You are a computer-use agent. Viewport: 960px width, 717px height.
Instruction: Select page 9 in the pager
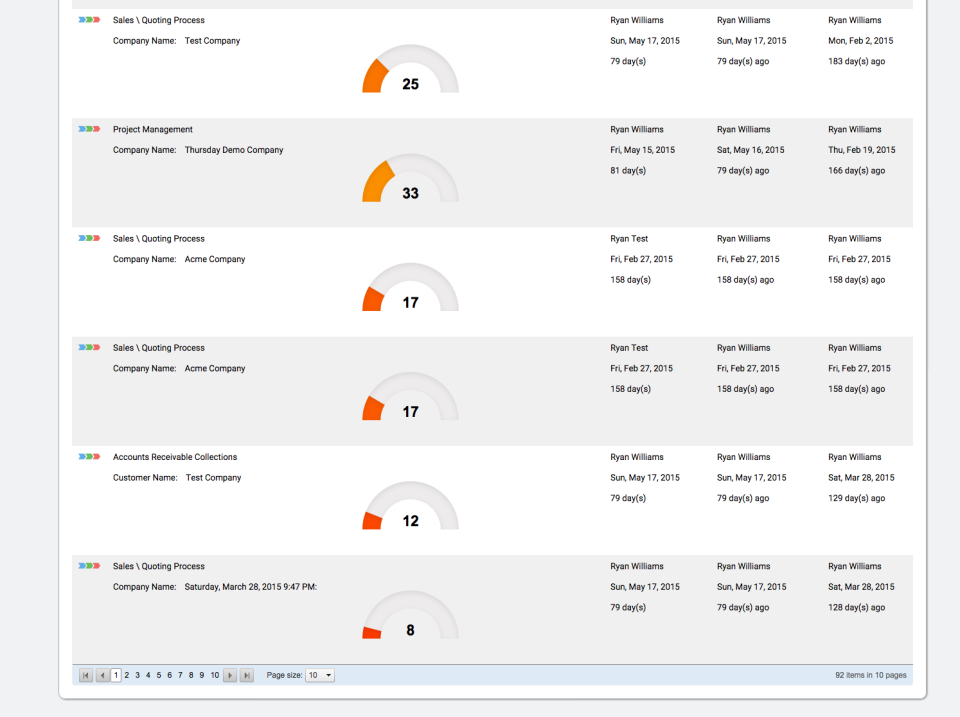[x=201, y=675]
